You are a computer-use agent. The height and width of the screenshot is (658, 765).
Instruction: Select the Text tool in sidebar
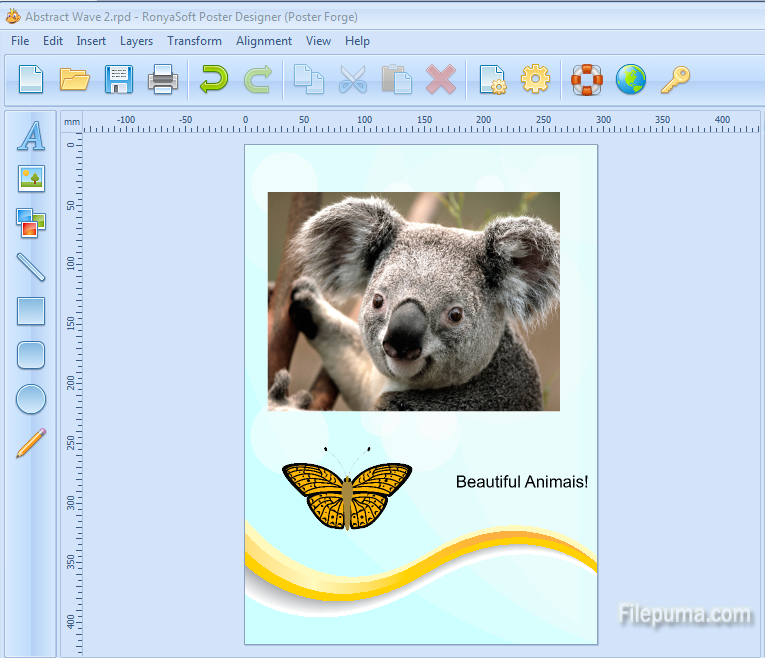(32, 135)
